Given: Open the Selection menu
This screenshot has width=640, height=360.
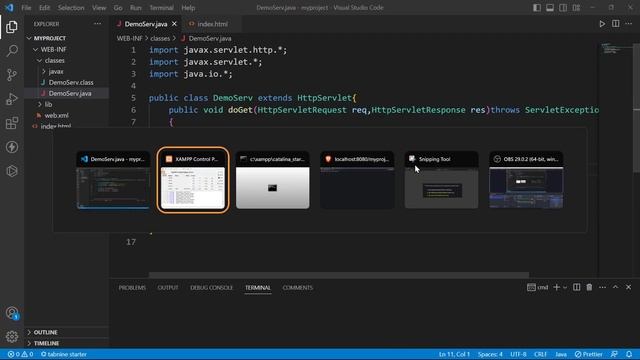Looking at the screenshot, I should (x=71, y=8).
